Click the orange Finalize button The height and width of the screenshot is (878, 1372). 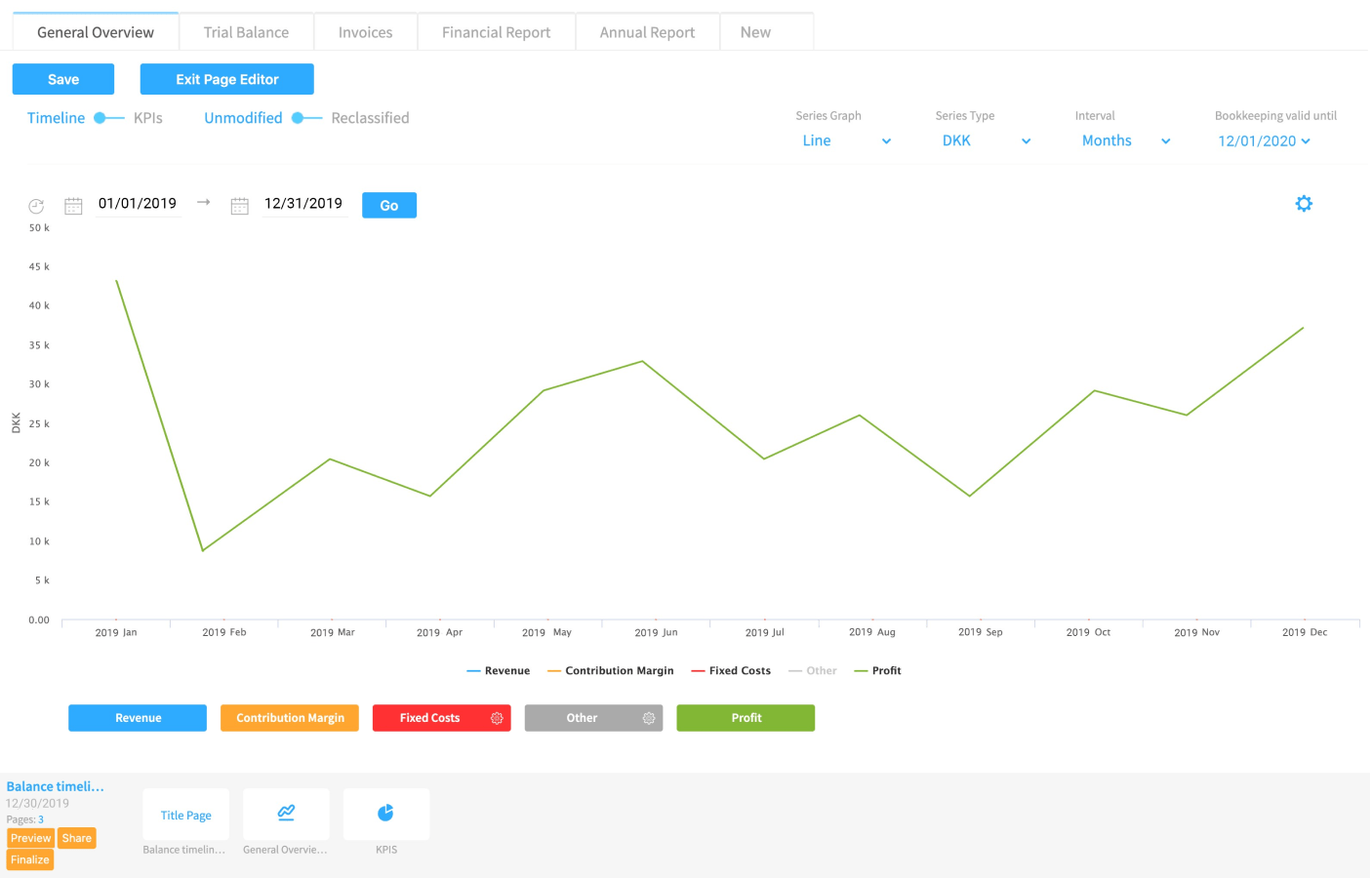29,859
